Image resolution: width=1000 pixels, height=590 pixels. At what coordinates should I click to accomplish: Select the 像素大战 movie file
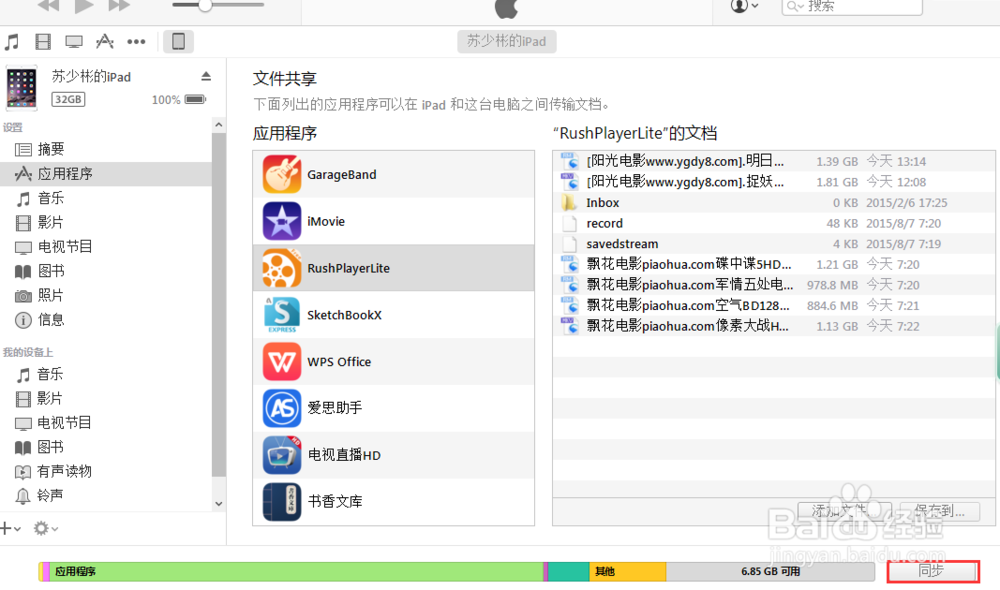tap(774, 326)
